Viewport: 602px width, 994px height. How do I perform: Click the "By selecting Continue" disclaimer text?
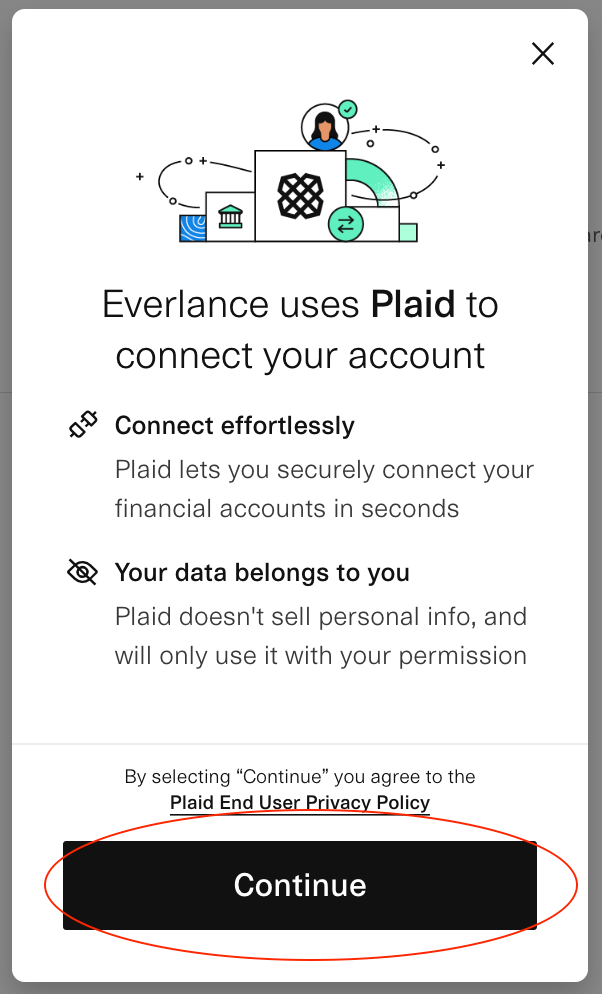(300, 776)
